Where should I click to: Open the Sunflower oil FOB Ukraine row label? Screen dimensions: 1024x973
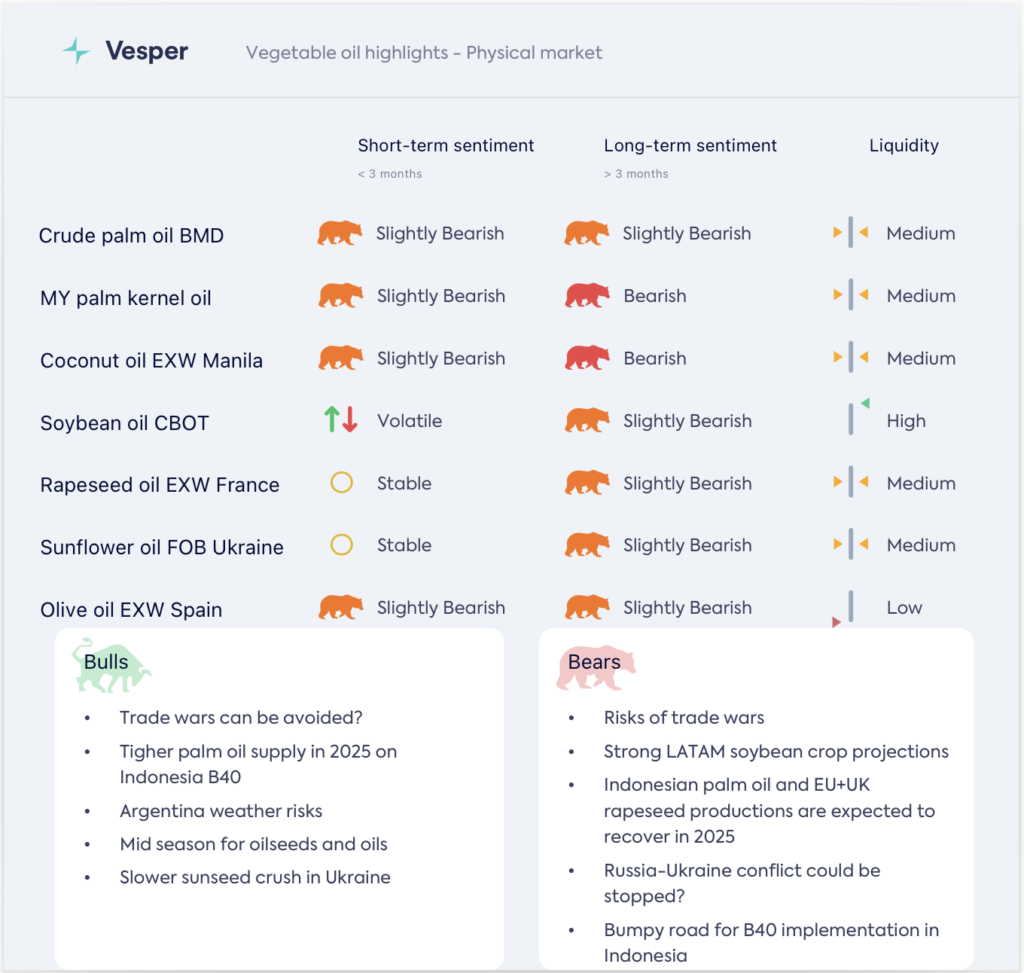point(162,547)
